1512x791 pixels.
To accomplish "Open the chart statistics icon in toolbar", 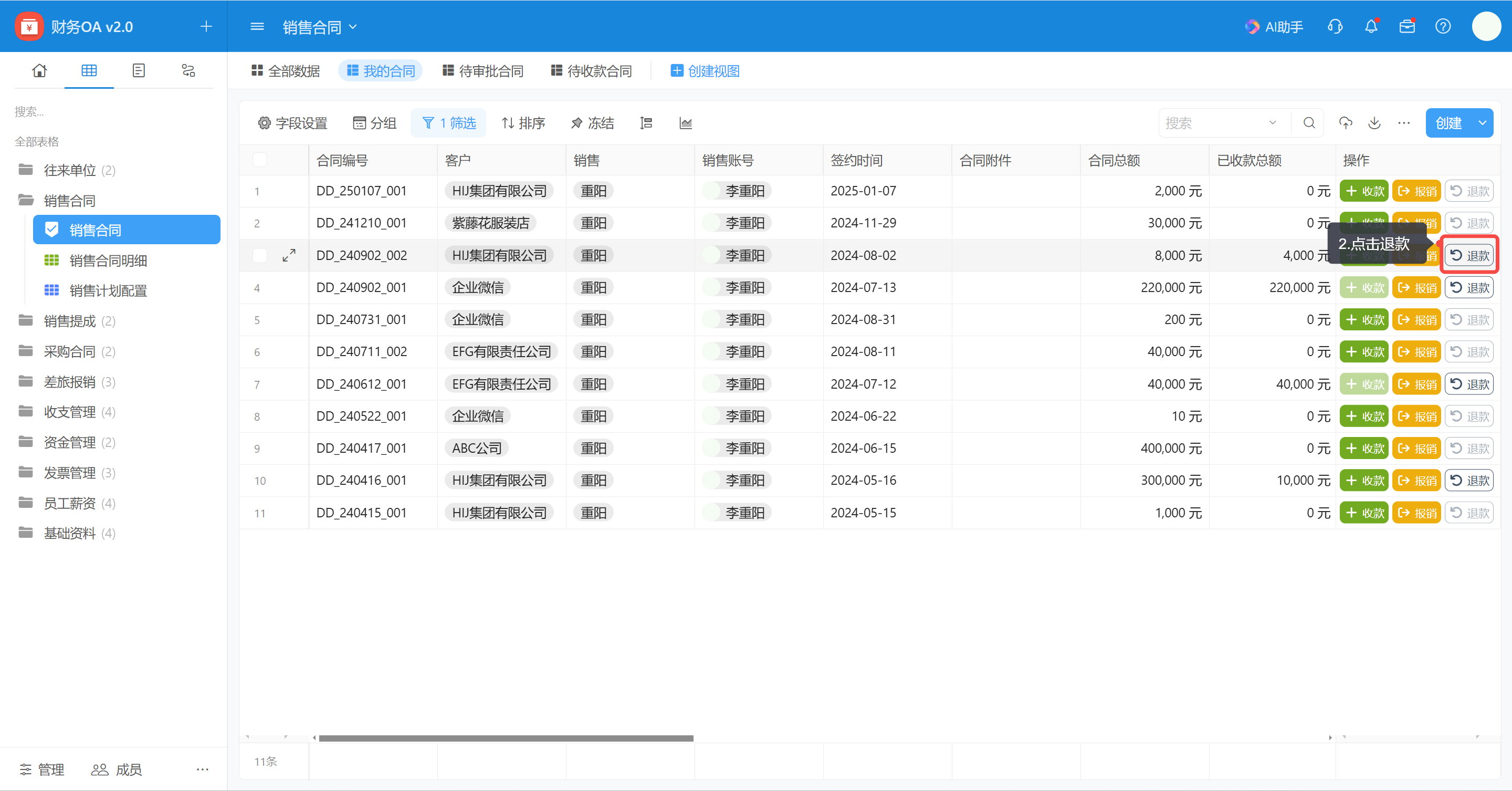I will click(x=686, y=123).
